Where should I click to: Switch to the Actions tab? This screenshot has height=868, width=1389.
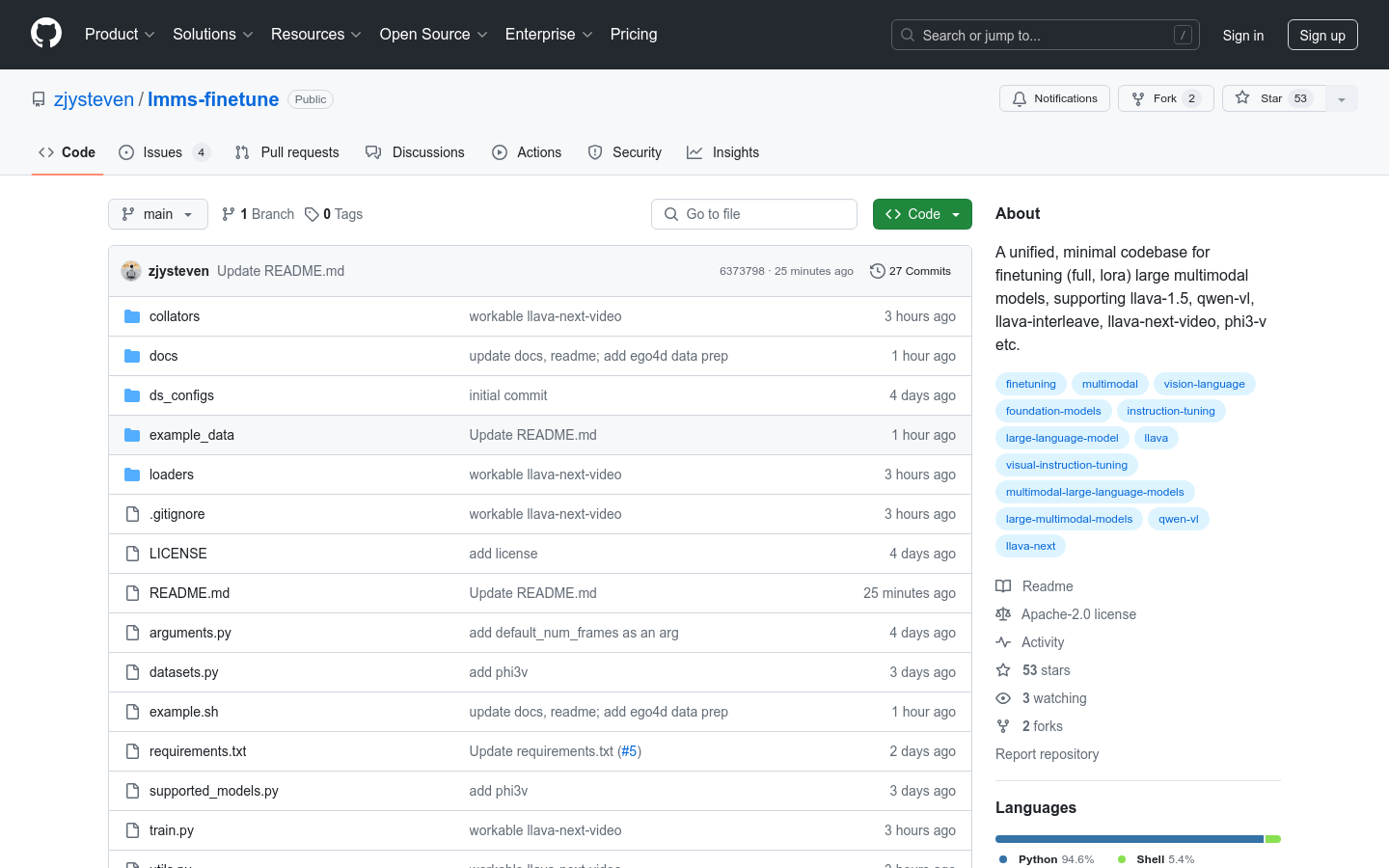527,152
